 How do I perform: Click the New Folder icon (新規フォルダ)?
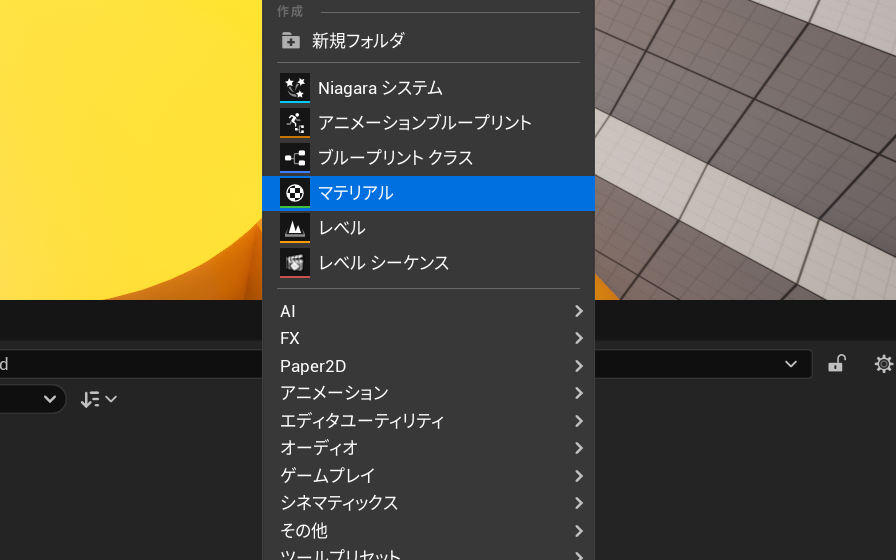(x=290, y=41)
